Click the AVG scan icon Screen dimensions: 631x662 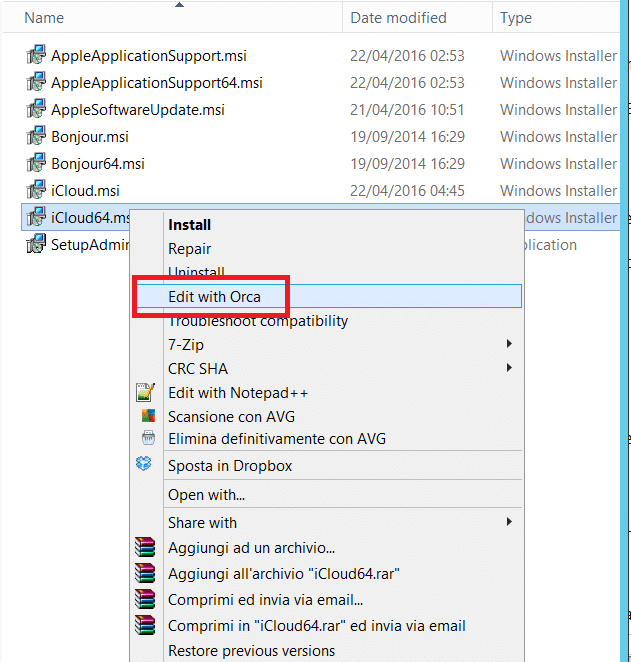coord(148,416)
